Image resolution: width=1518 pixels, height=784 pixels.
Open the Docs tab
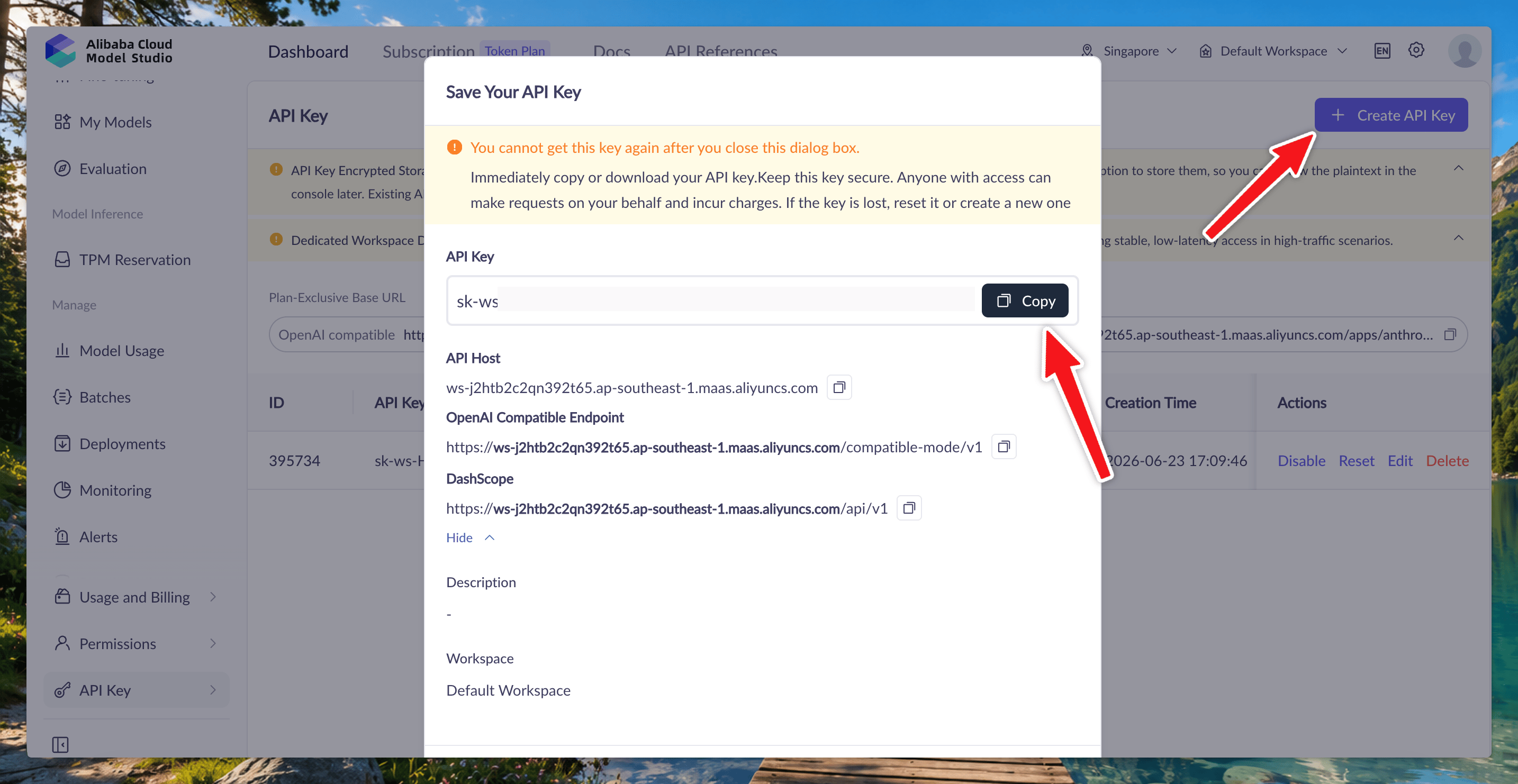612,51
